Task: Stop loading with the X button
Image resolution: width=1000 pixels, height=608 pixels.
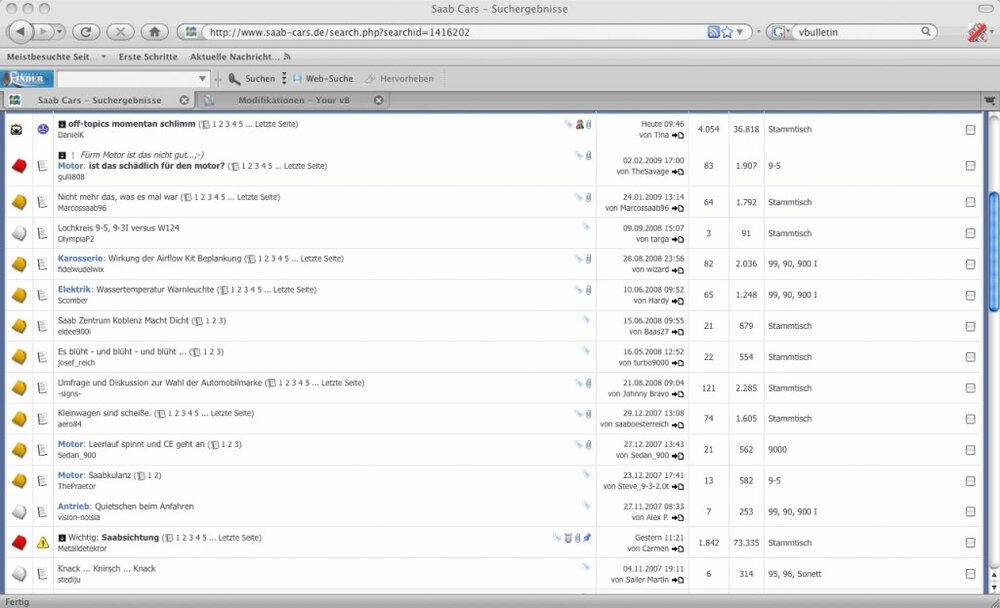Action: [x=120, y=31]
